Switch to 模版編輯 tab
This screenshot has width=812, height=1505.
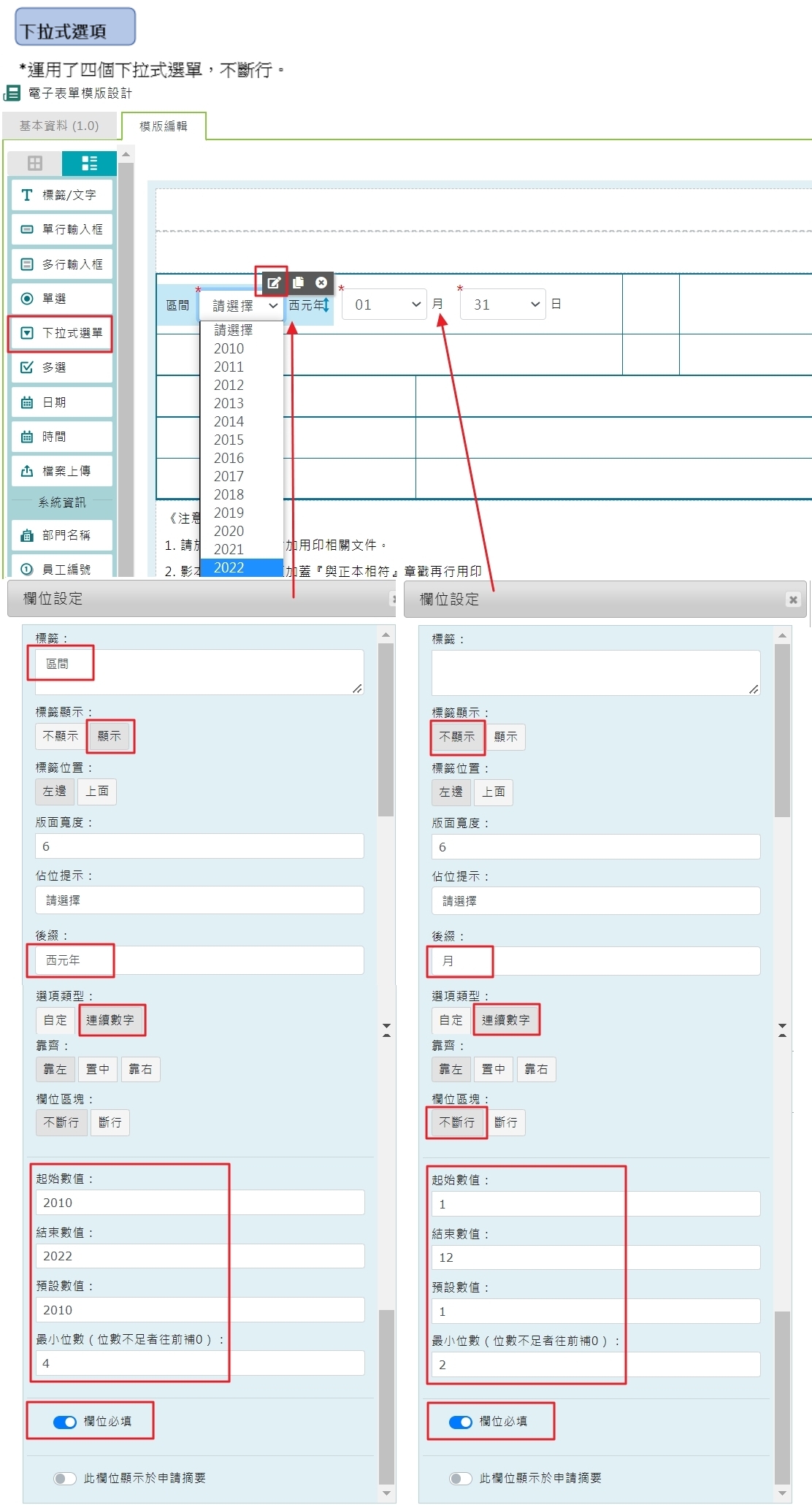164,126
